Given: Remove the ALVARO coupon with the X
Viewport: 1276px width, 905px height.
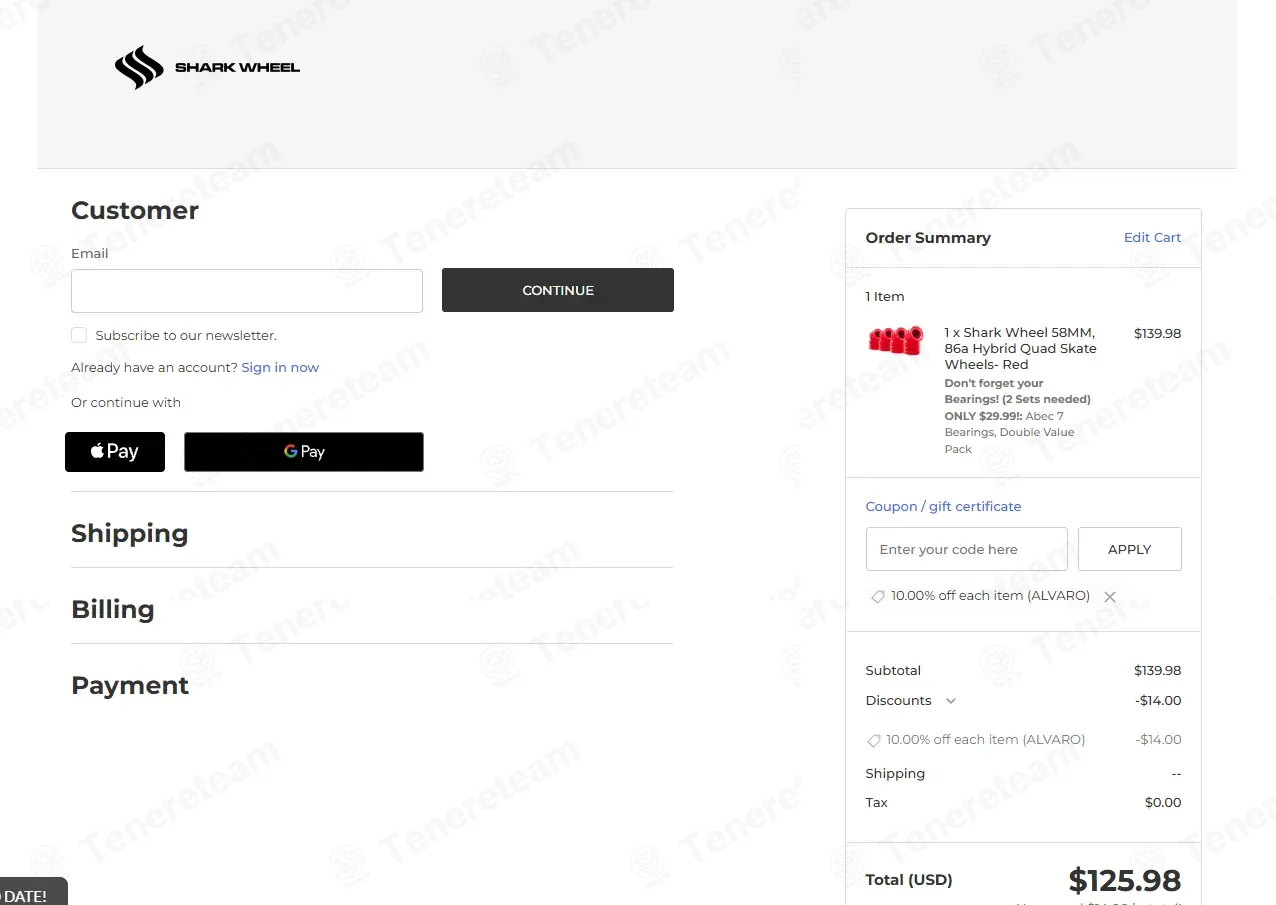Looking at the screenshot, I should tap(1109, 597).
